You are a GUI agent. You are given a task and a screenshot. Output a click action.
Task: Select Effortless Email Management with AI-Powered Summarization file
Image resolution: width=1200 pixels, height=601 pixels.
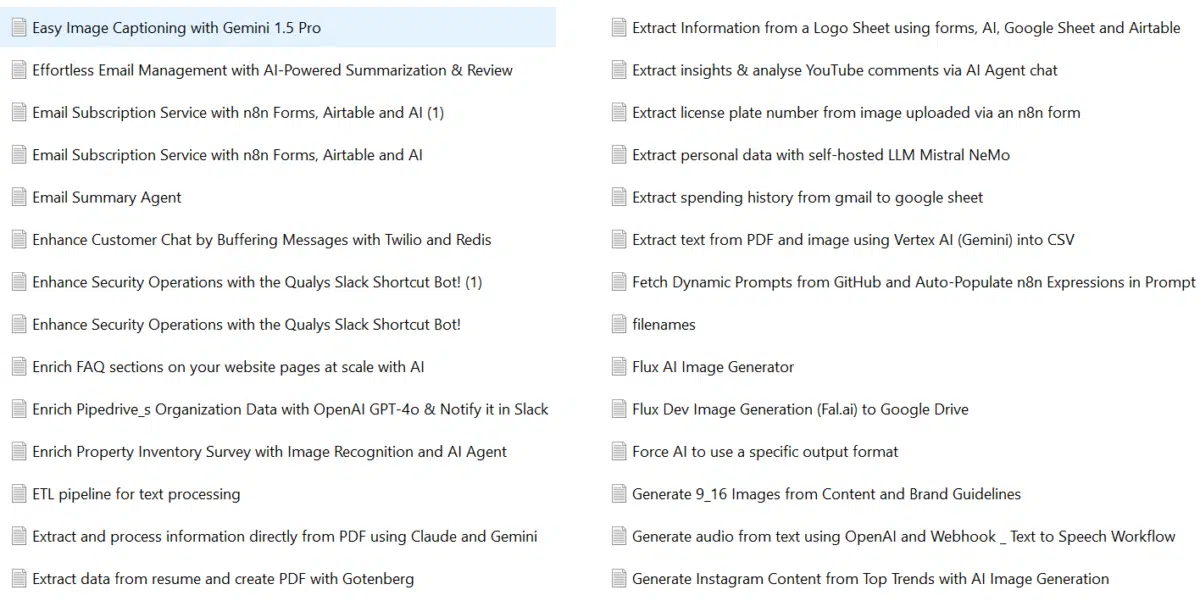272,70
